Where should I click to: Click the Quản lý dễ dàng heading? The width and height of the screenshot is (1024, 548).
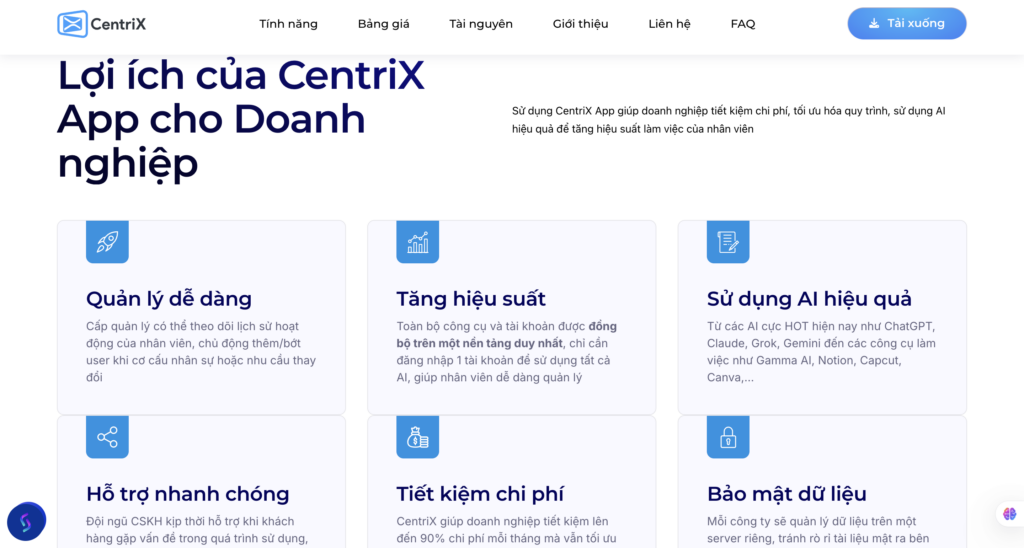point(168,299)
